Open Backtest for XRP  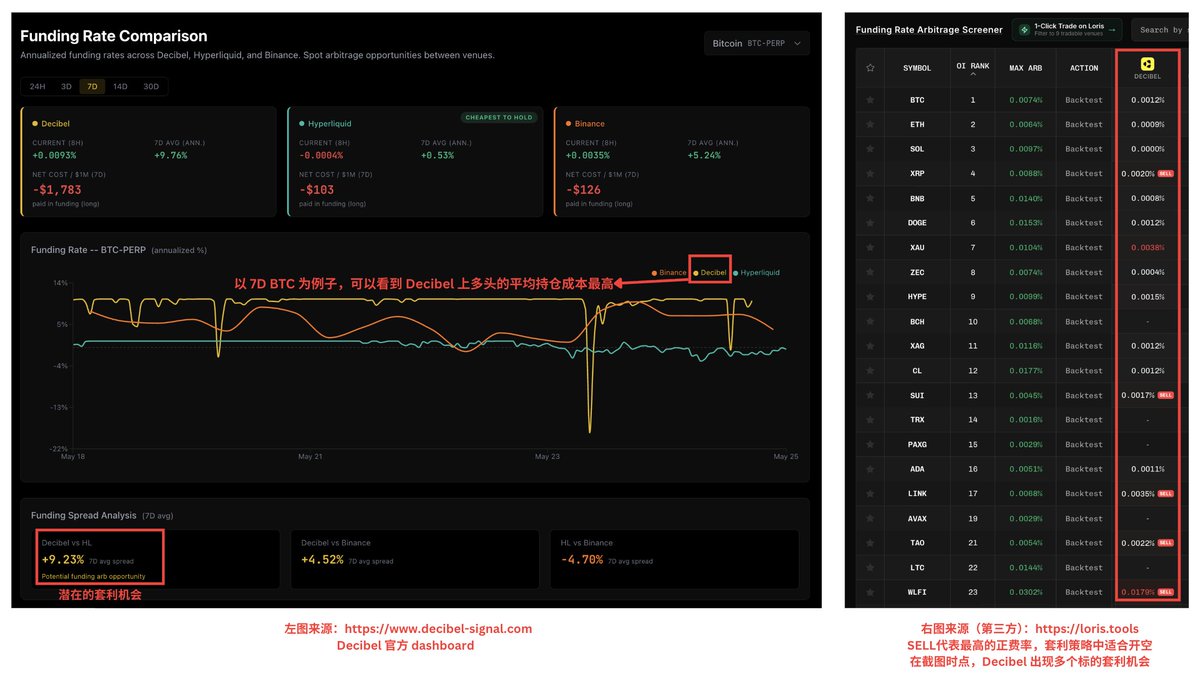click(x=1084, y=174)
